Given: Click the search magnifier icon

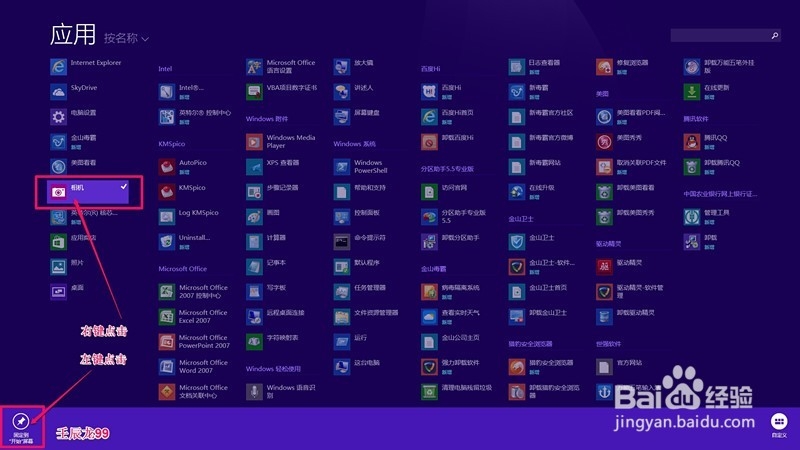Looking at the screenshot, I should point(774,35).
